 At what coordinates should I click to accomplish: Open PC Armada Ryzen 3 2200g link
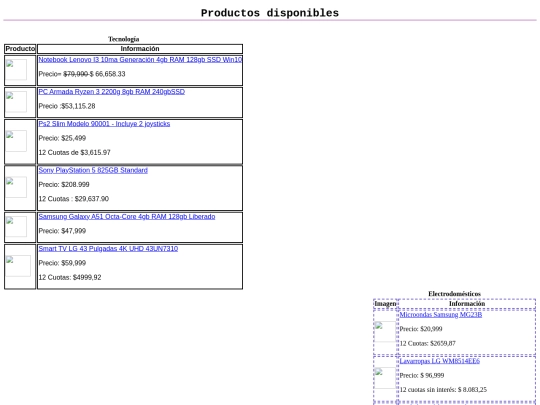click(112, 92)
